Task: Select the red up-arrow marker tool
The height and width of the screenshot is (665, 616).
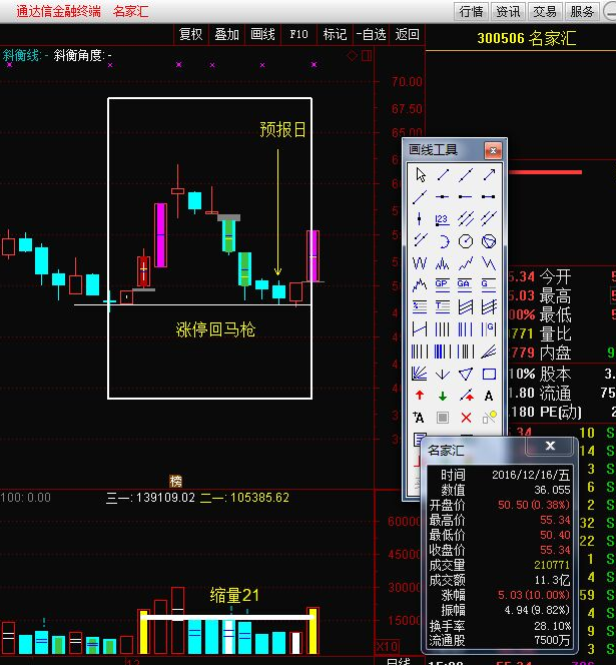Action: click(x=420, y=396)
